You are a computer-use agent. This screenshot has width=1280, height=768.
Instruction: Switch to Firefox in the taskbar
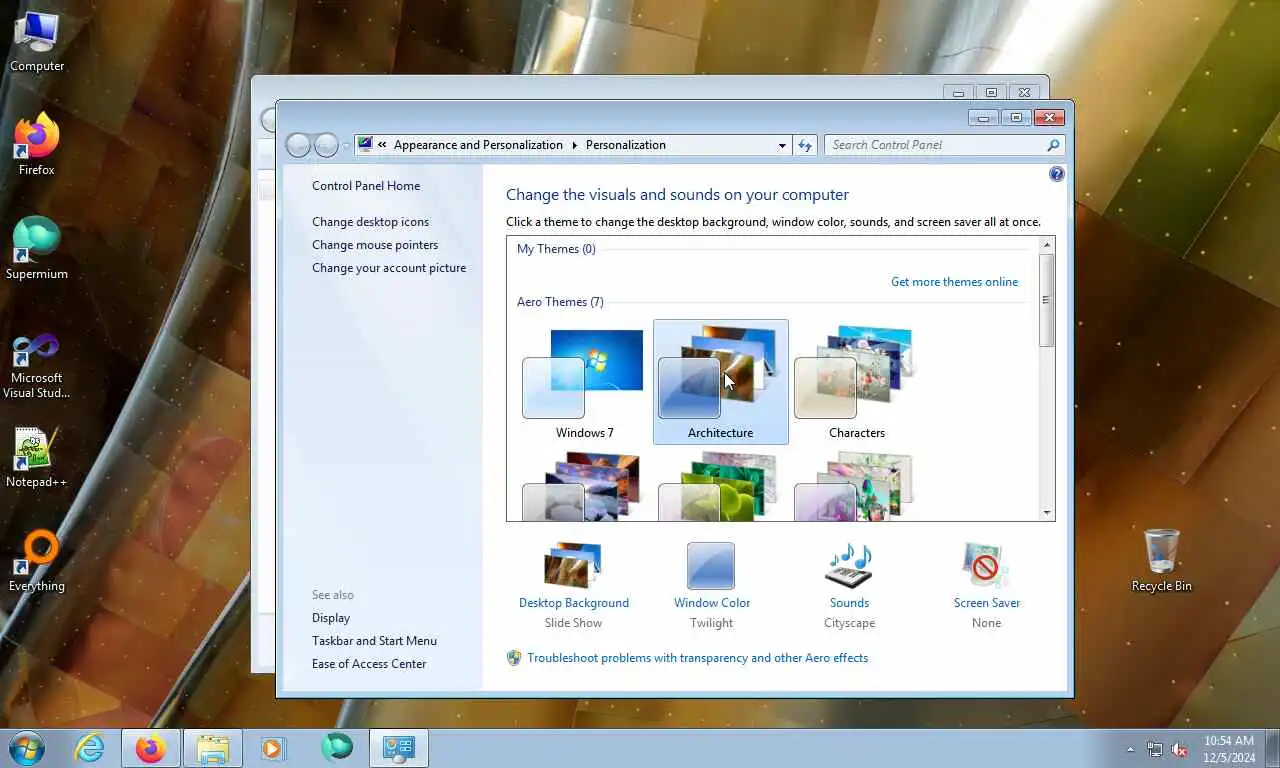151,748
